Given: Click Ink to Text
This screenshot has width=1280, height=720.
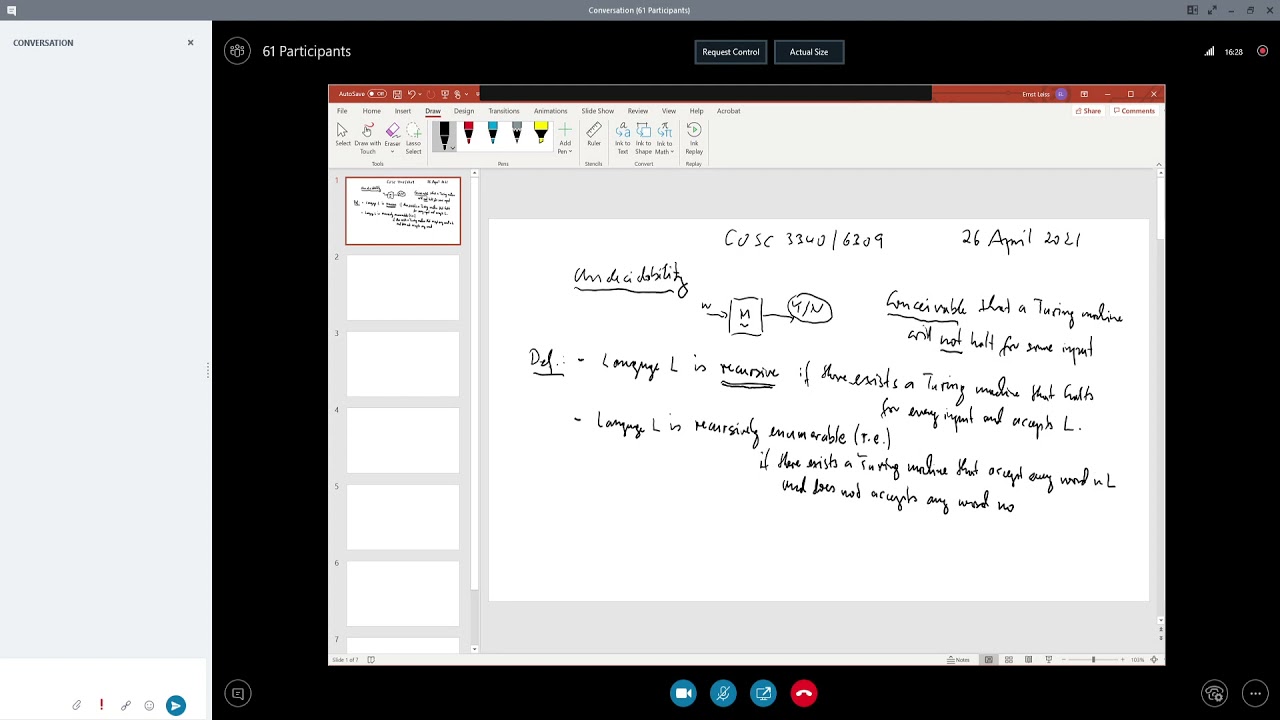Looking at the screenshot, I should click(622, 138).
